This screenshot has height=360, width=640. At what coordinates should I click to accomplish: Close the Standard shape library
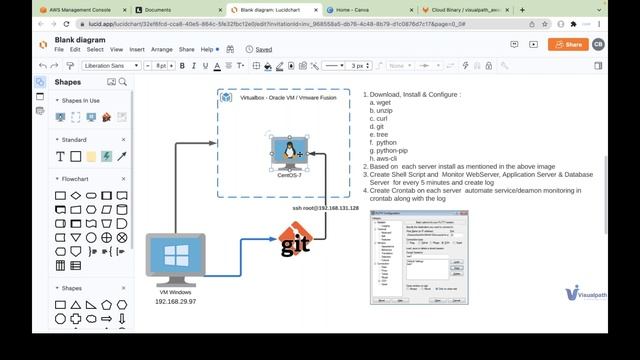pyautogui.click(x=124, y=140)
